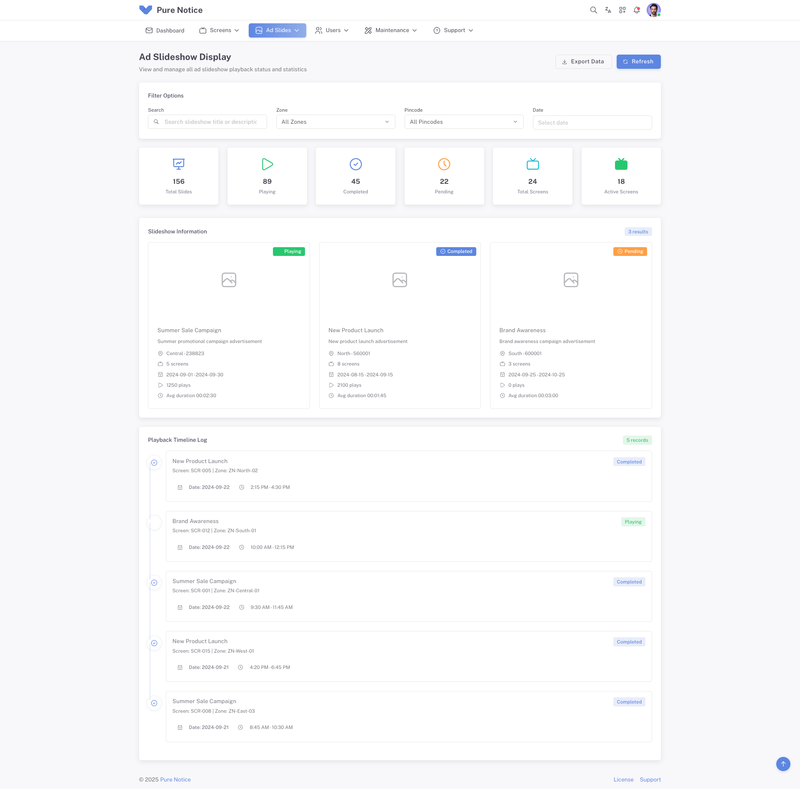Click the Brand Awareness image placeholder

click(571, 280)
